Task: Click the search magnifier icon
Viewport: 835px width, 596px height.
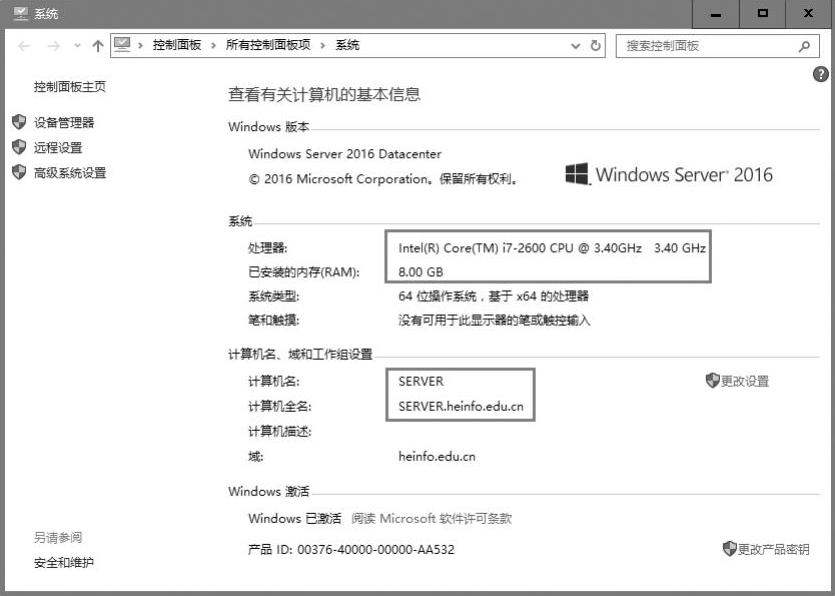Action: tap(804, 46)
